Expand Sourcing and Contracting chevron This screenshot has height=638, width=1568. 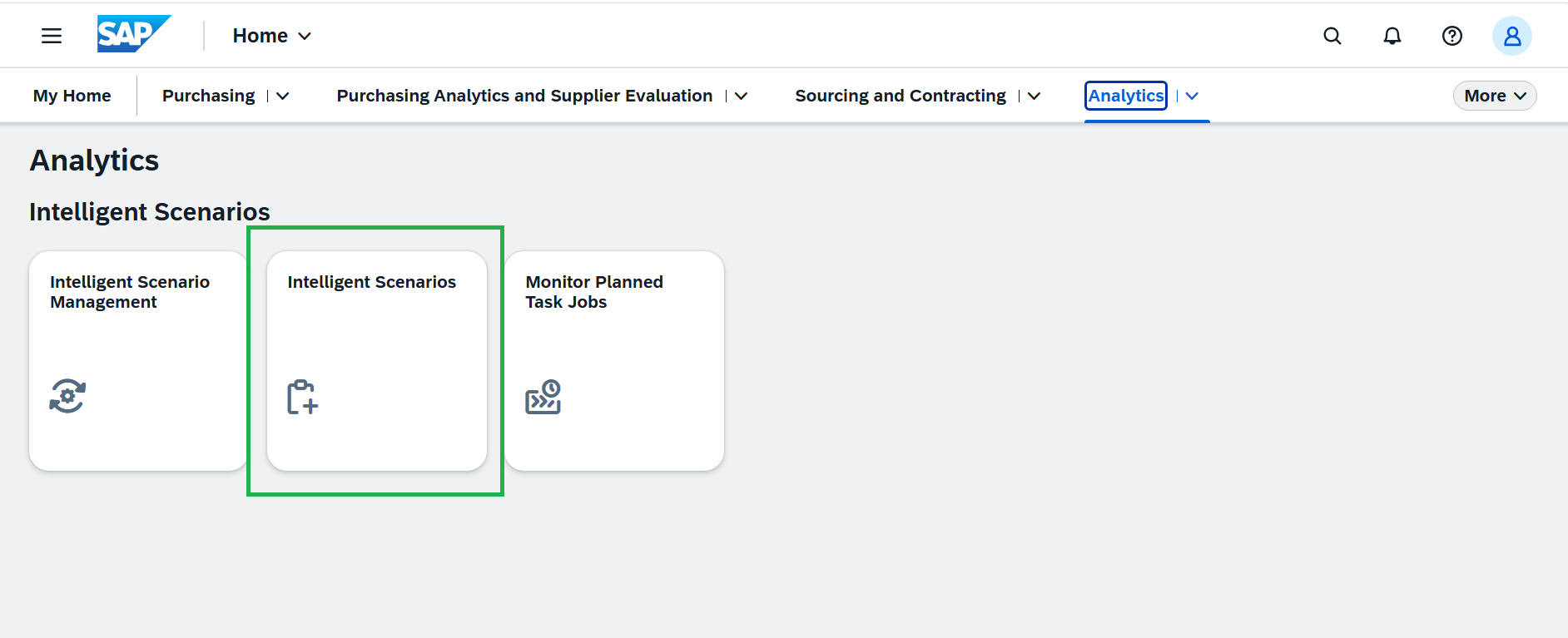(1034, 96)
